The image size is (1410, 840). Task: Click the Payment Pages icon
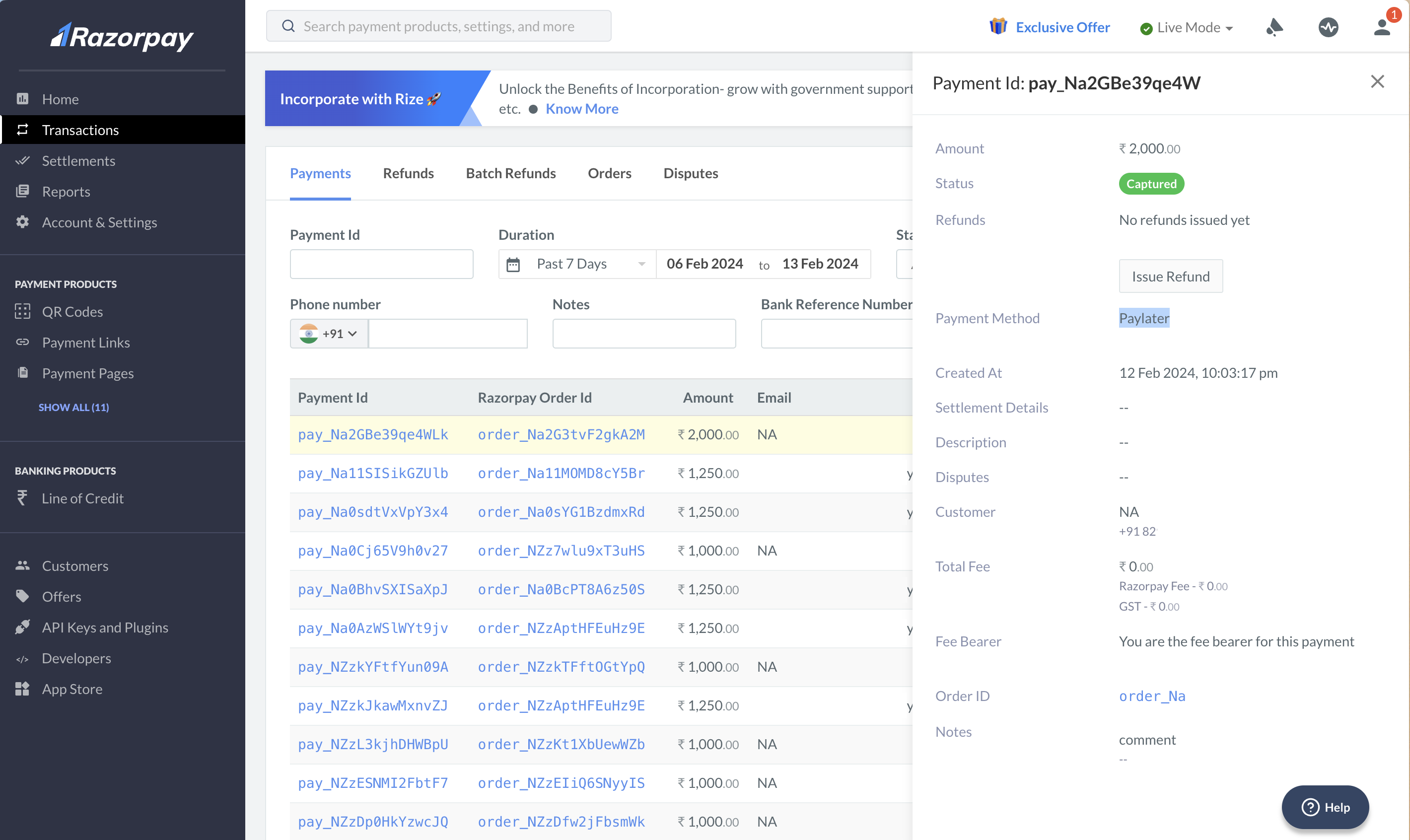tap(23, 372)
